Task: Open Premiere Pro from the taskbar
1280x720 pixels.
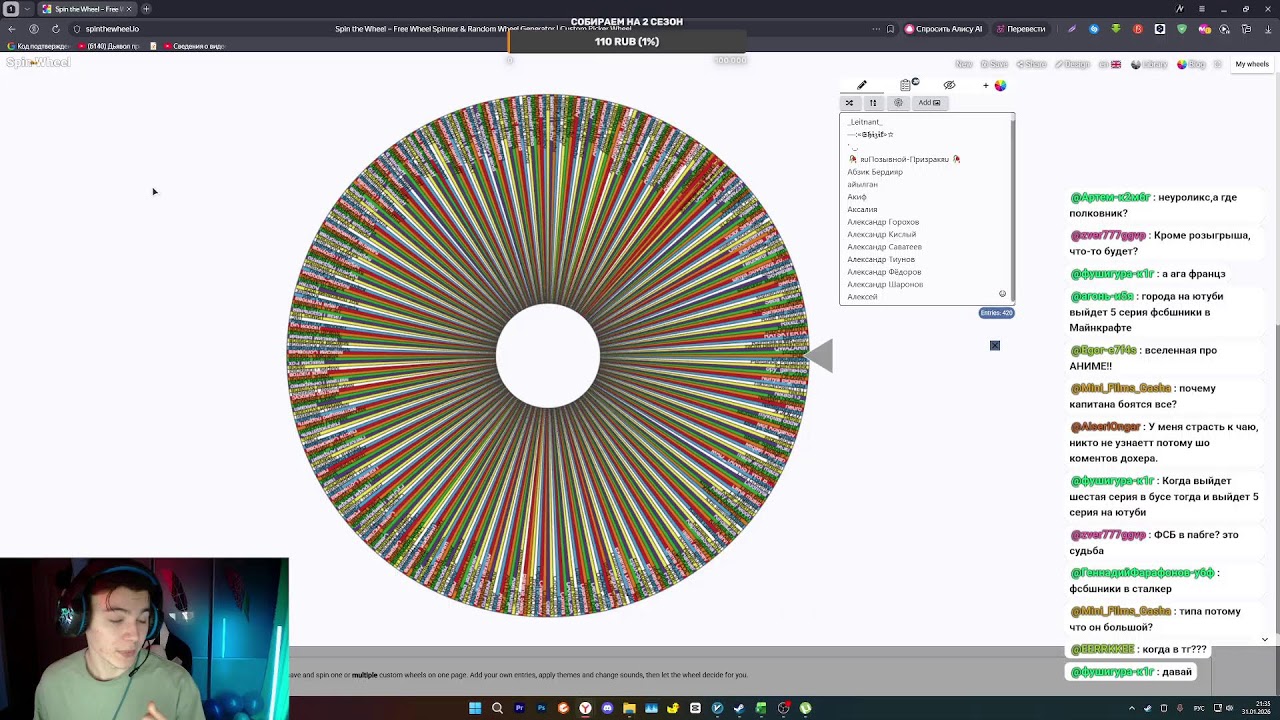Action: click(x=519, y=708)
